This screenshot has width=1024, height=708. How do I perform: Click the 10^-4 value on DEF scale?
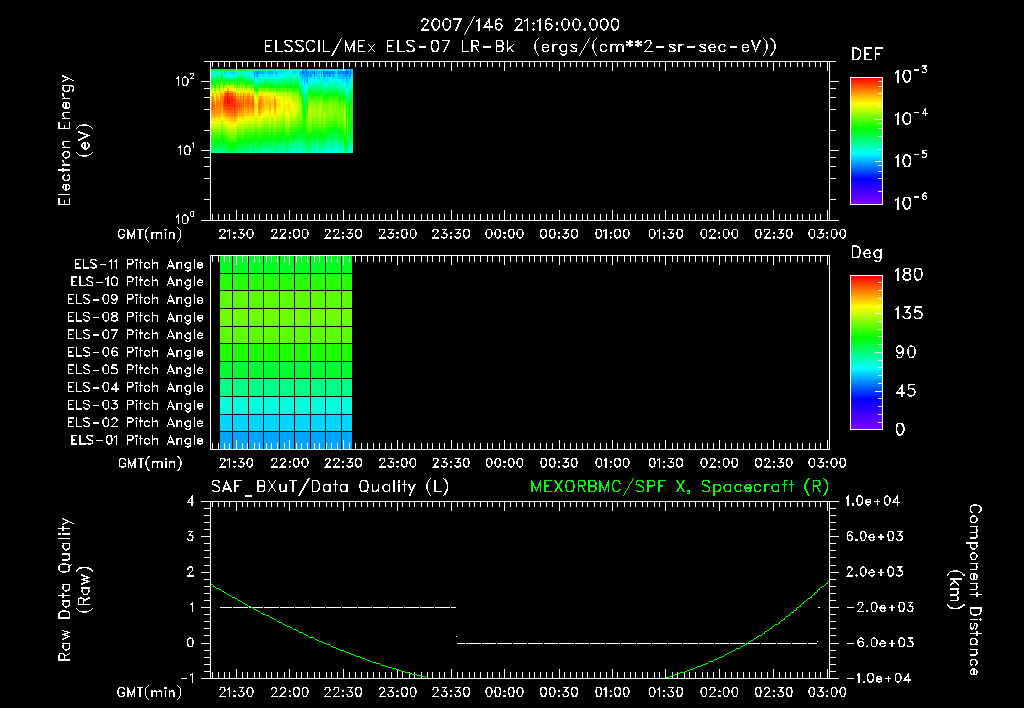point(911,118)
